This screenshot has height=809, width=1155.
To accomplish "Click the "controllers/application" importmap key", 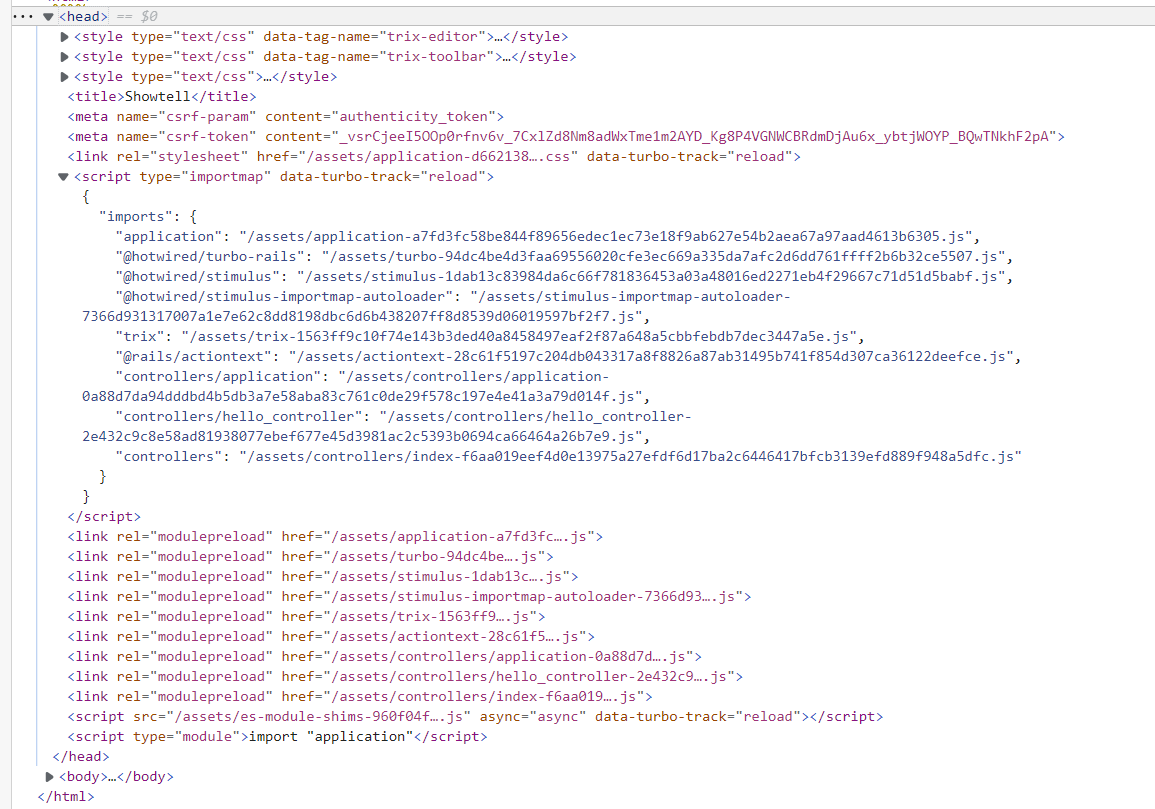I will point(218,376).
